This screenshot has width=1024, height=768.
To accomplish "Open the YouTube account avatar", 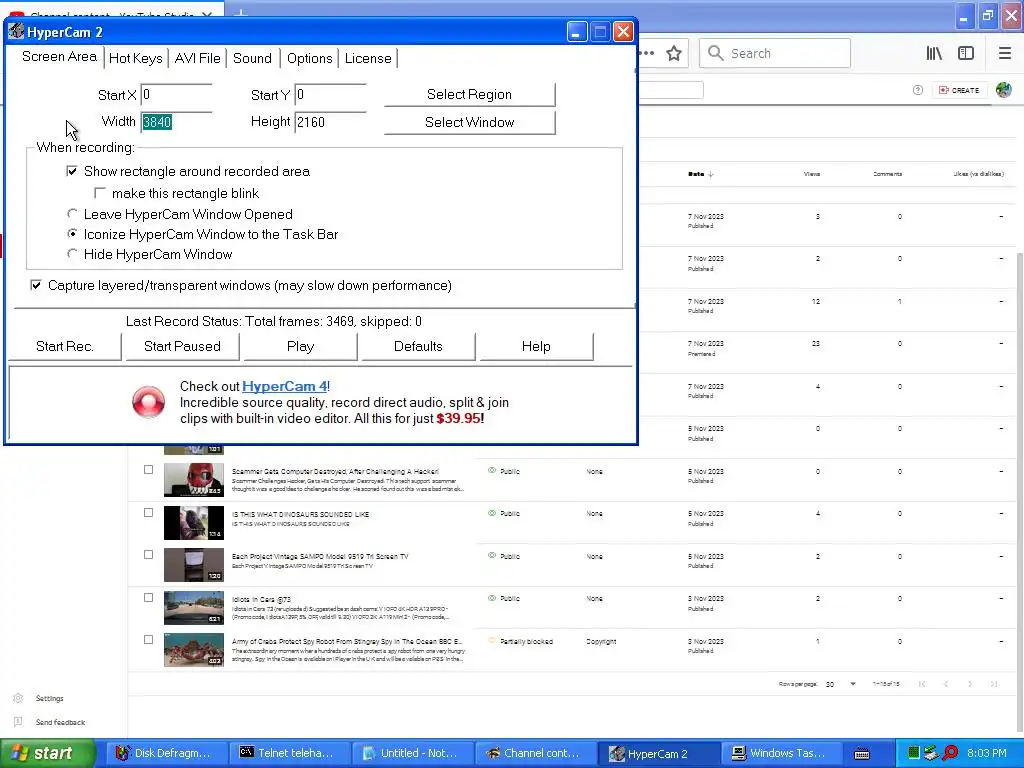I will [1004, 90].
